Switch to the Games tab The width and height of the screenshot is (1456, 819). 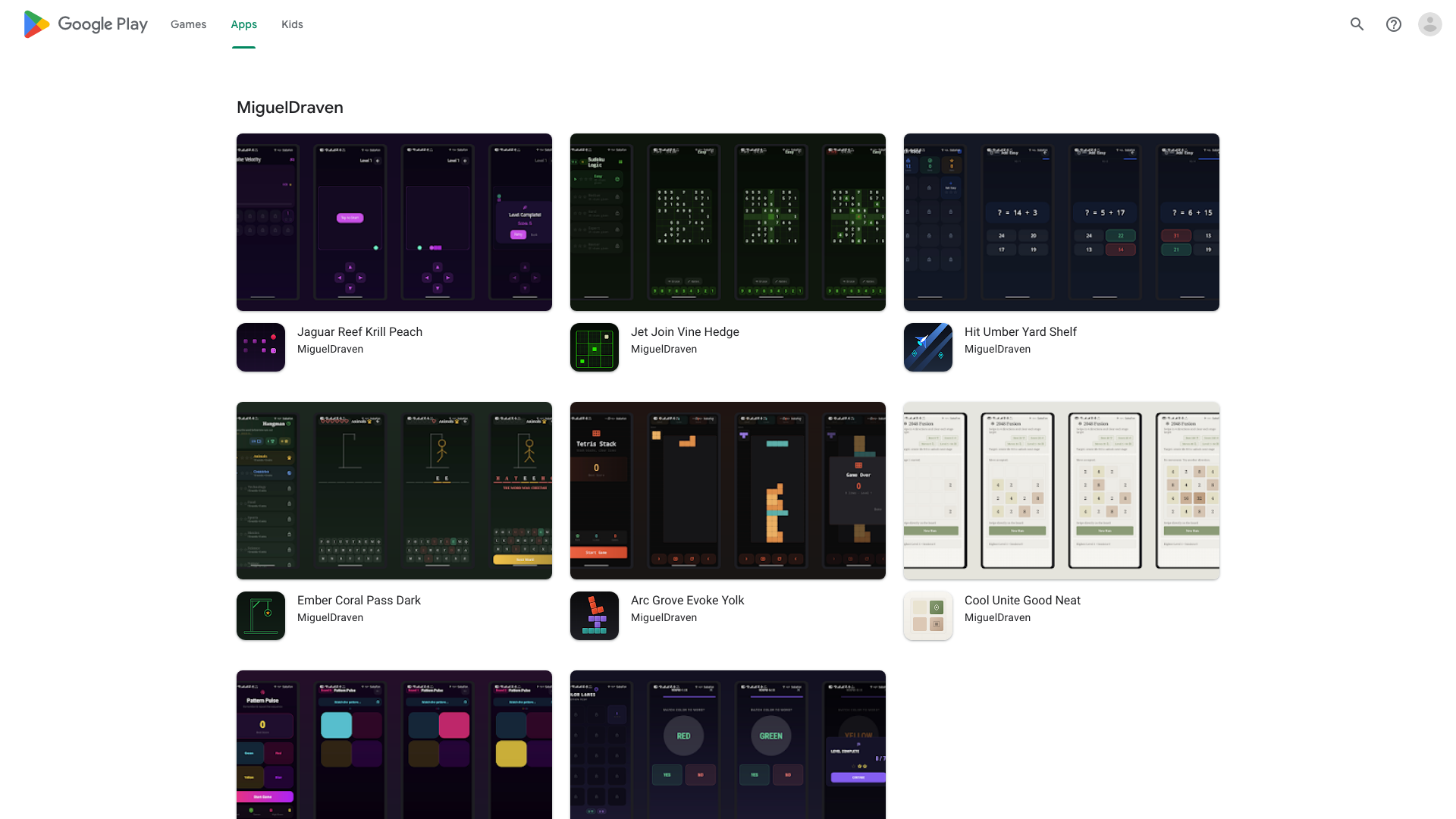(x=188, y=24)
